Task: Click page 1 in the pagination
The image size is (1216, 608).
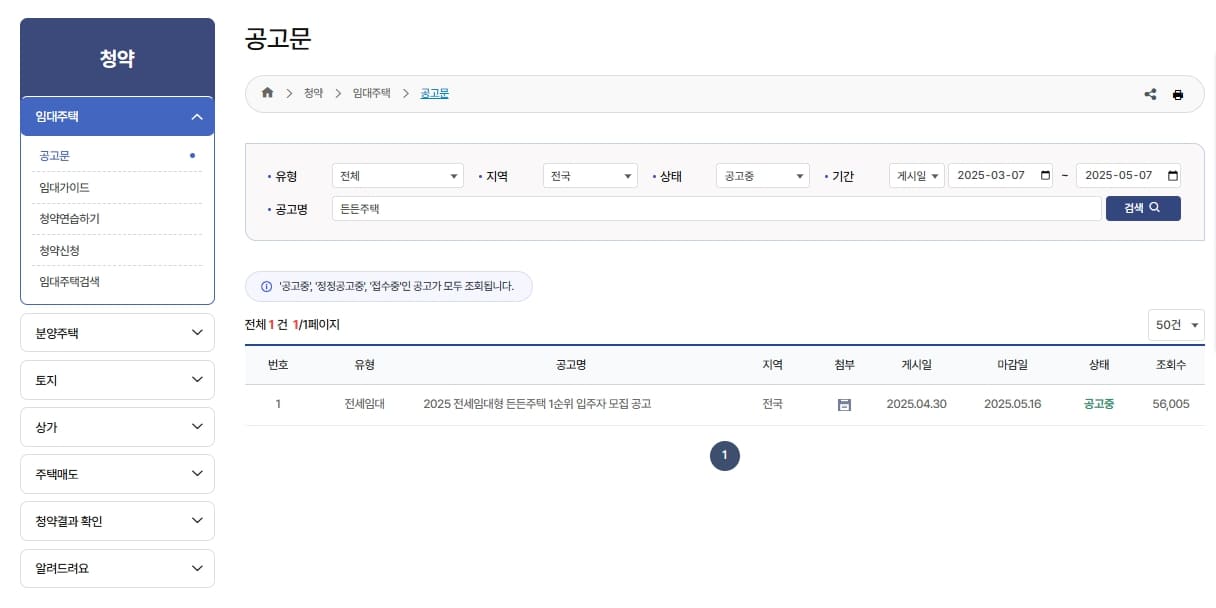Action: click(724, 455)
